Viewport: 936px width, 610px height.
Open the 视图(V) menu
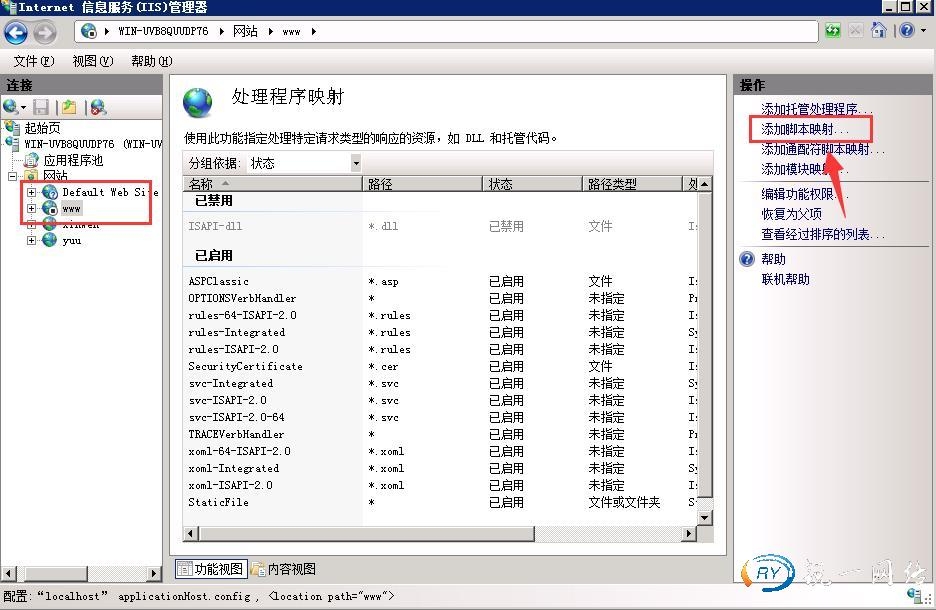click(92, 61)
